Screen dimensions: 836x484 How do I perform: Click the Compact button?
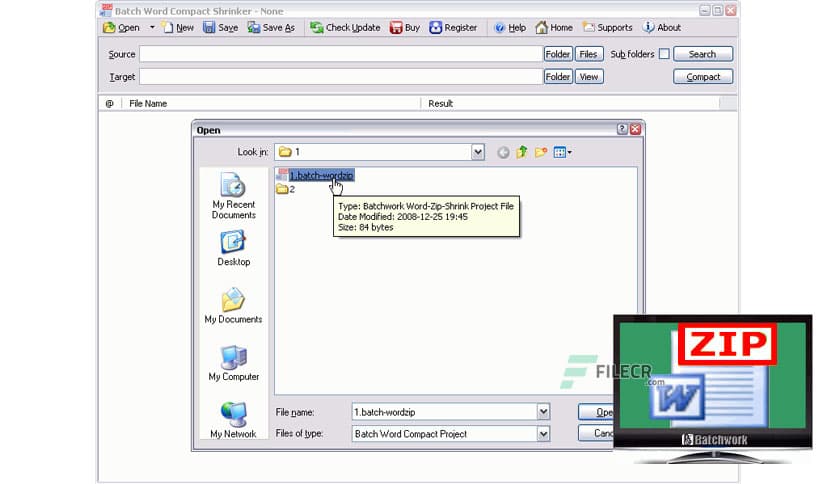[x=703, y=77]
